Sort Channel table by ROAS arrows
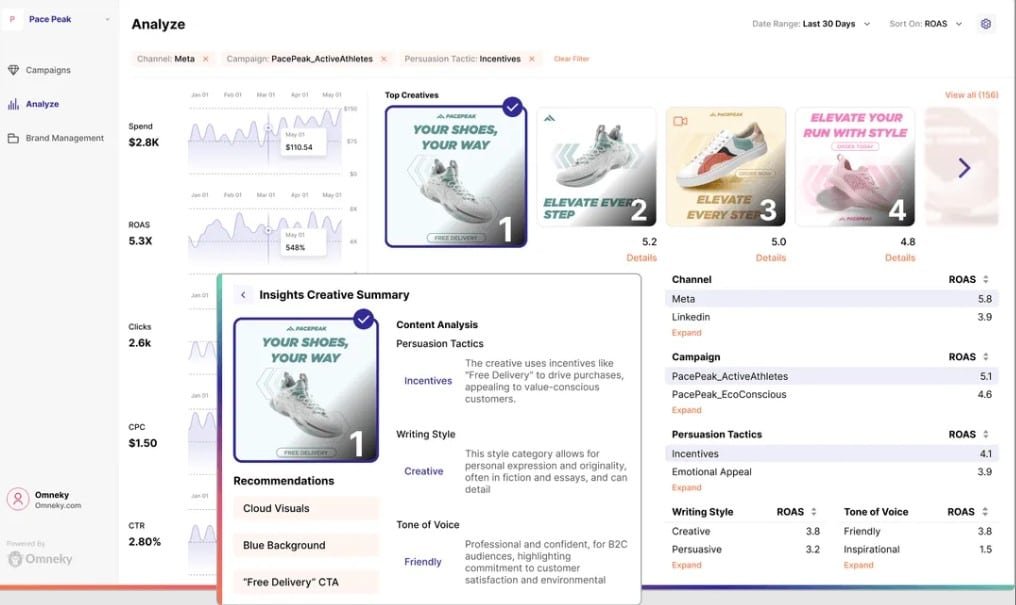This screenshot has height=605, width=1016. 986,280
